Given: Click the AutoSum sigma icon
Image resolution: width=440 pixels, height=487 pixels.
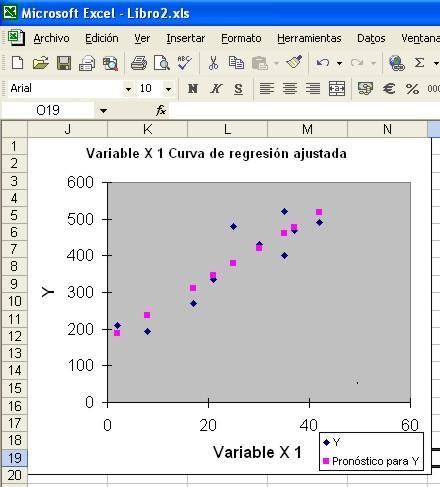Looking at the screenshot, I should pos(419,62).
